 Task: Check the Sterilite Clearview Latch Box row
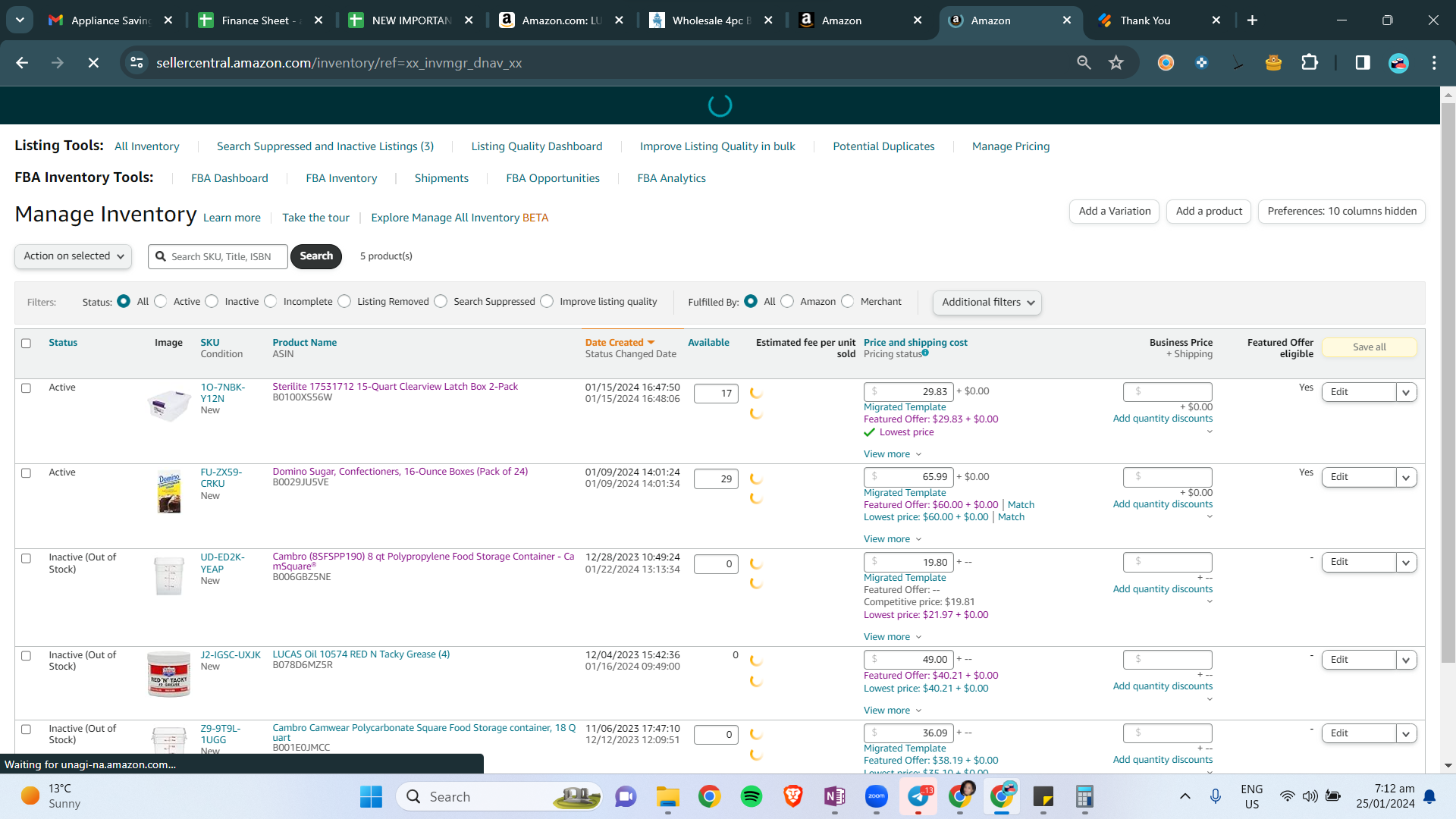coord(26,388)
